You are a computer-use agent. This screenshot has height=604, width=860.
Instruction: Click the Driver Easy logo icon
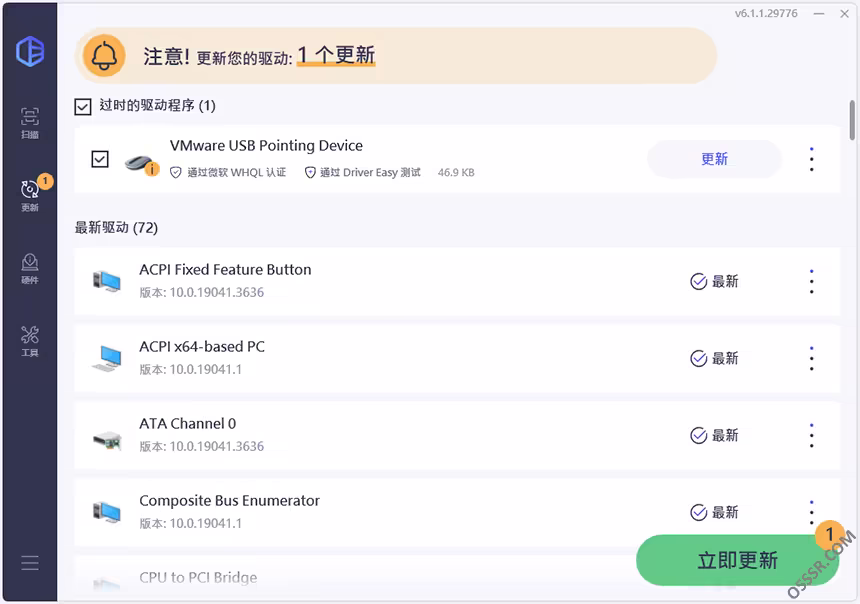(x=30, y=52)
